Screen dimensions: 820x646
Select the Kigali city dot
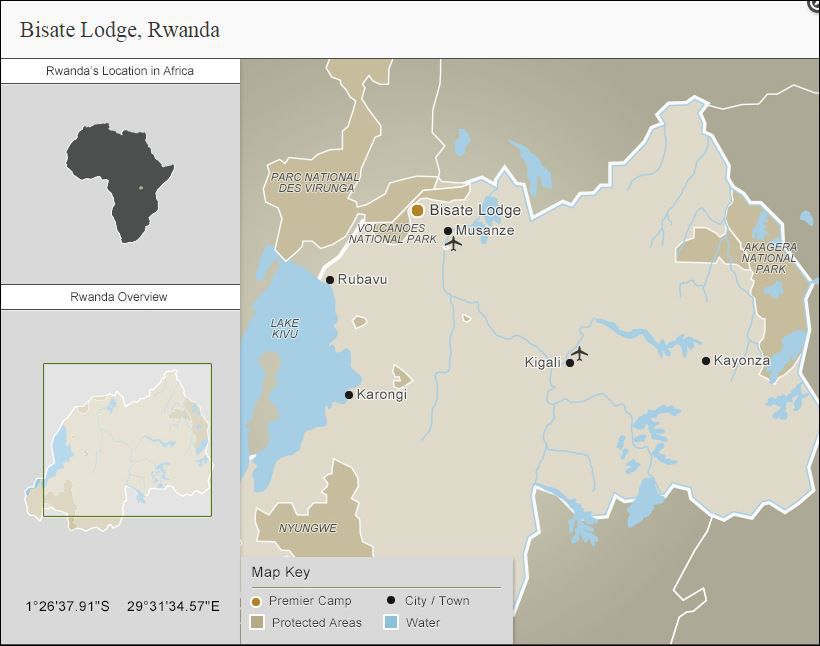570,362
